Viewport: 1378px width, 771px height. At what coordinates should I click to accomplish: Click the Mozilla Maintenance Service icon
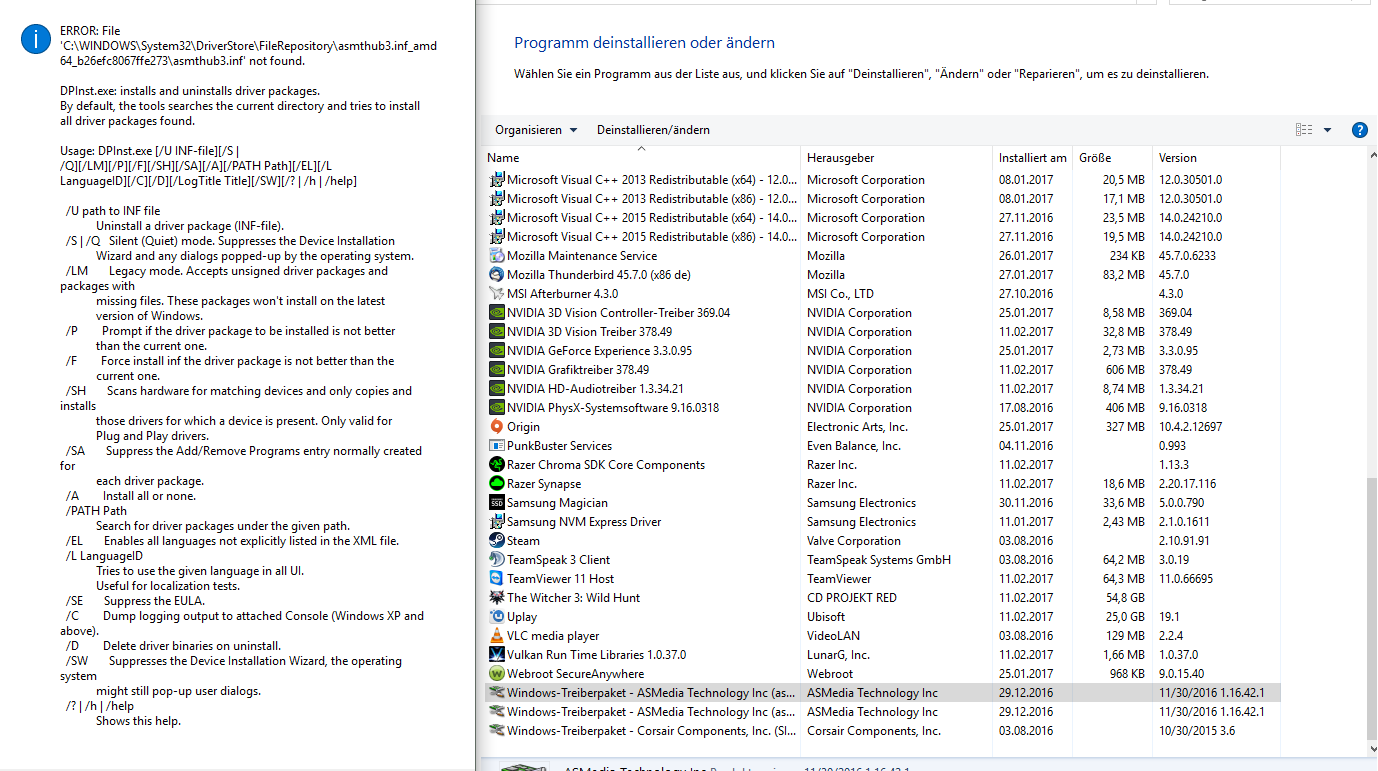click(x=497, y=256)
